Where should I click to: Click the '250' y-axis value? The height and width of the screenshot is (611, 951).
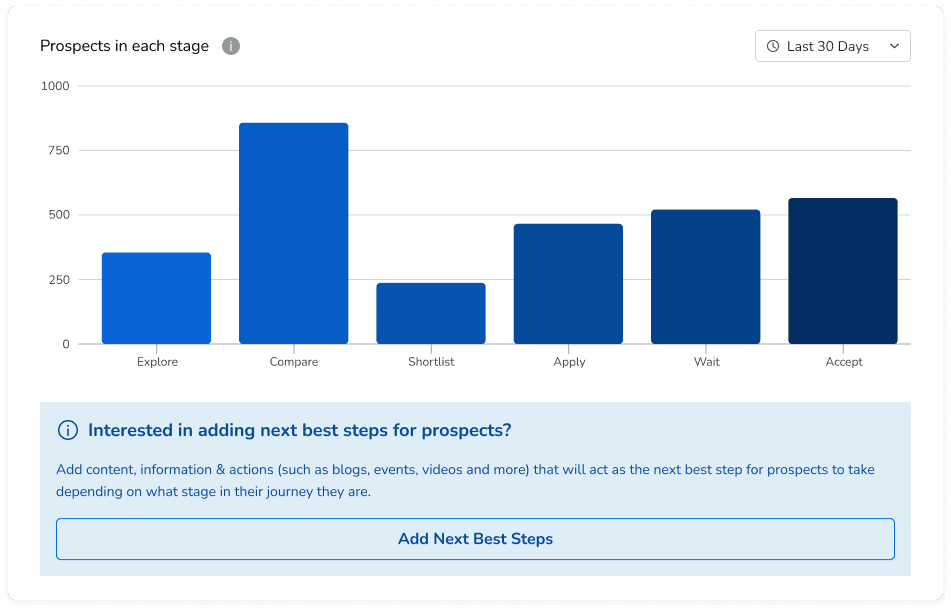click(59, 280)
